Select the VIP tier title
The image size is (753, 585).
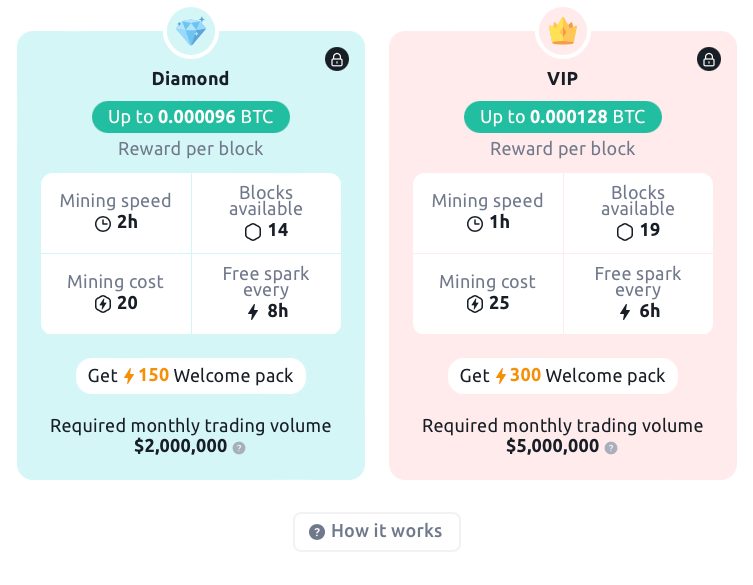coord(563,78)
